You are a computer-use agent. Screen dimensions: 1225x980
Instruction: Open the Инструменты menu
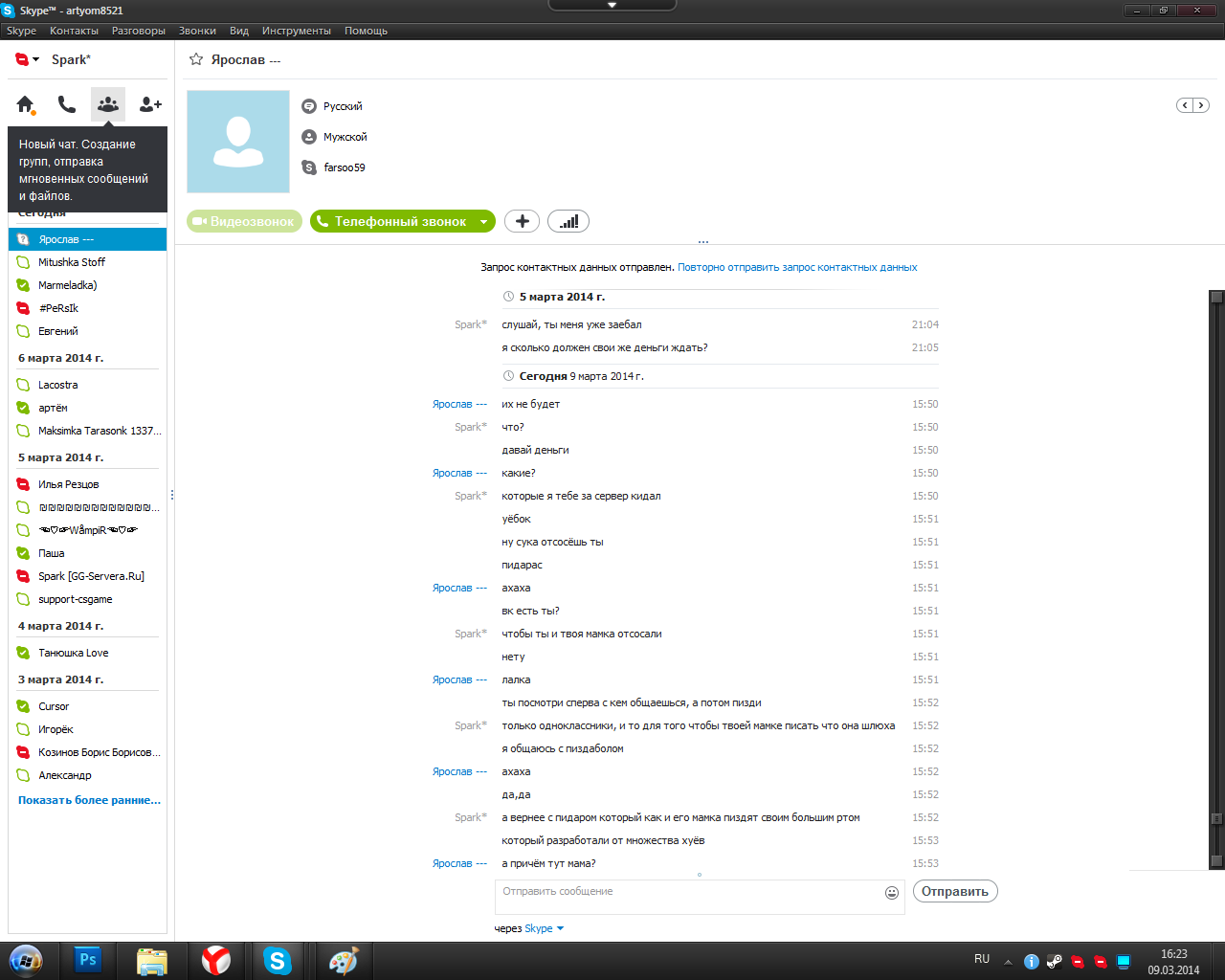(x=297, y=31)
